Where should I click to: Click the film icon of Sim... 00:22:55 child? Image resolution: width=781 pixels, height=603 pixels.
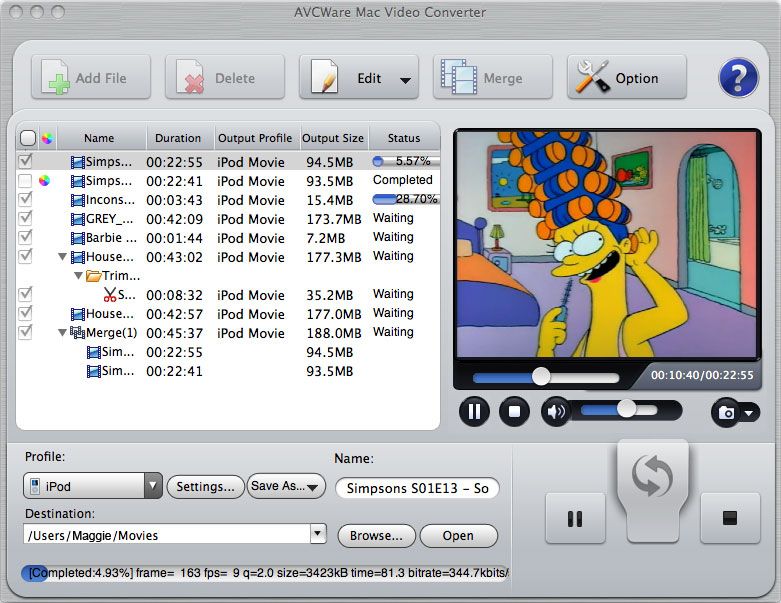click(94, 353)
